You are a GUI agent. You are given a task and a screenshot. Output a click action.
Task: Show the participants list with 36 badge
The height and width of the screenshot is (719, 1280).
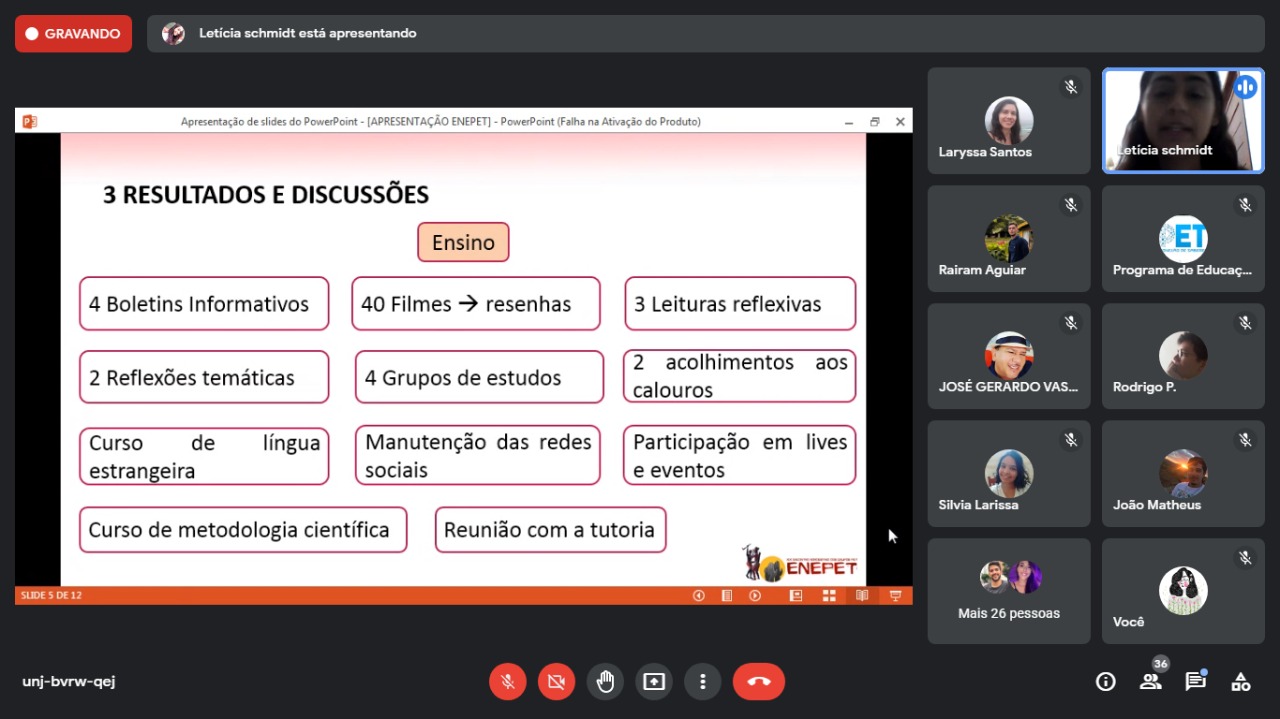(1150, 682)
